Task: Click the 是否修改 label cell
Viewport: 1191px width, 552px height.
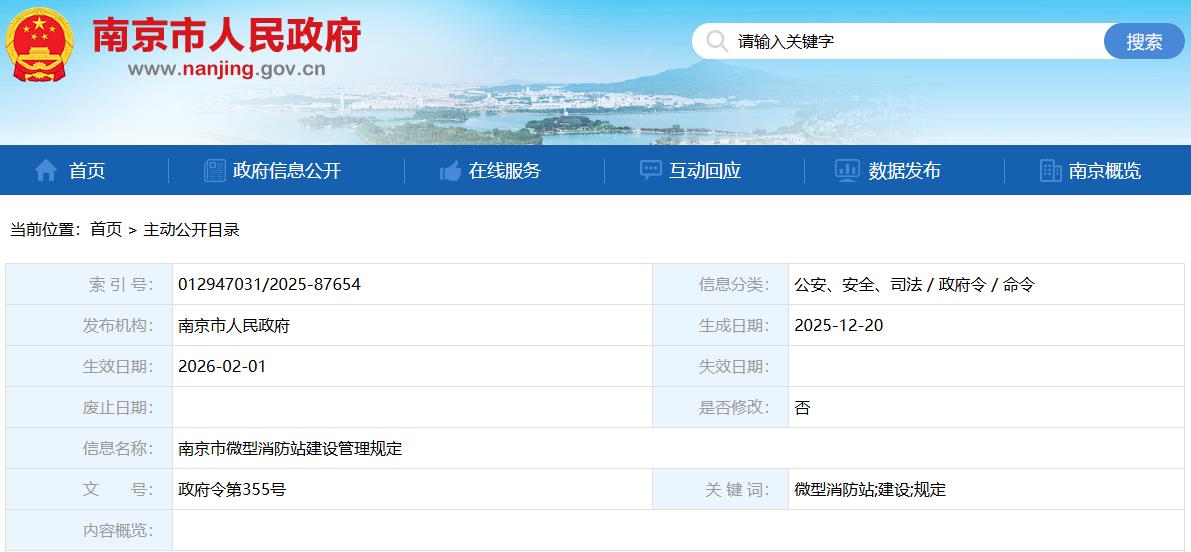Action: tap(720, 407)
